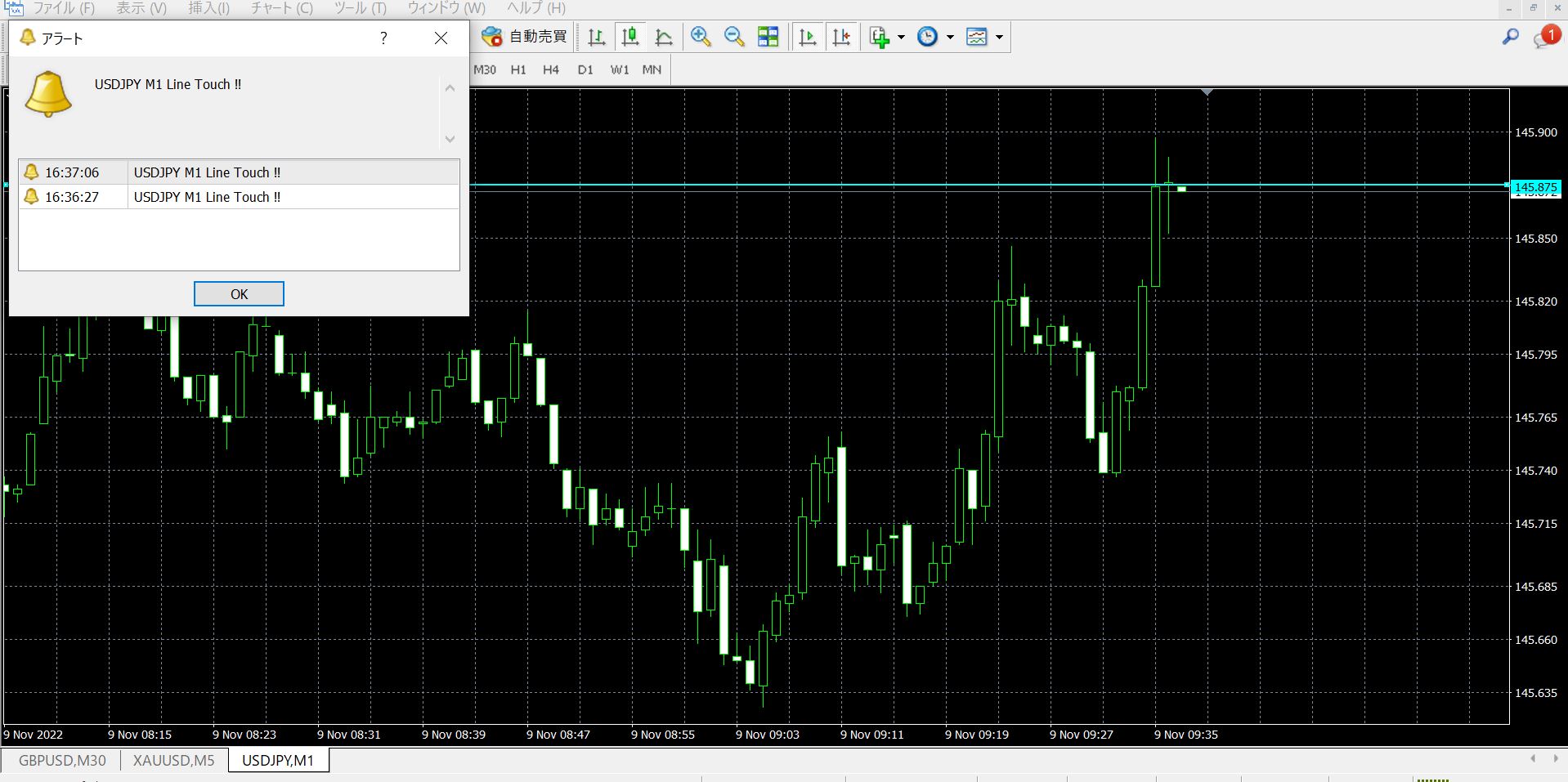Toggle 自動売買 auto trading
The height and width of the screenshot is (782, 1568).
524,37
